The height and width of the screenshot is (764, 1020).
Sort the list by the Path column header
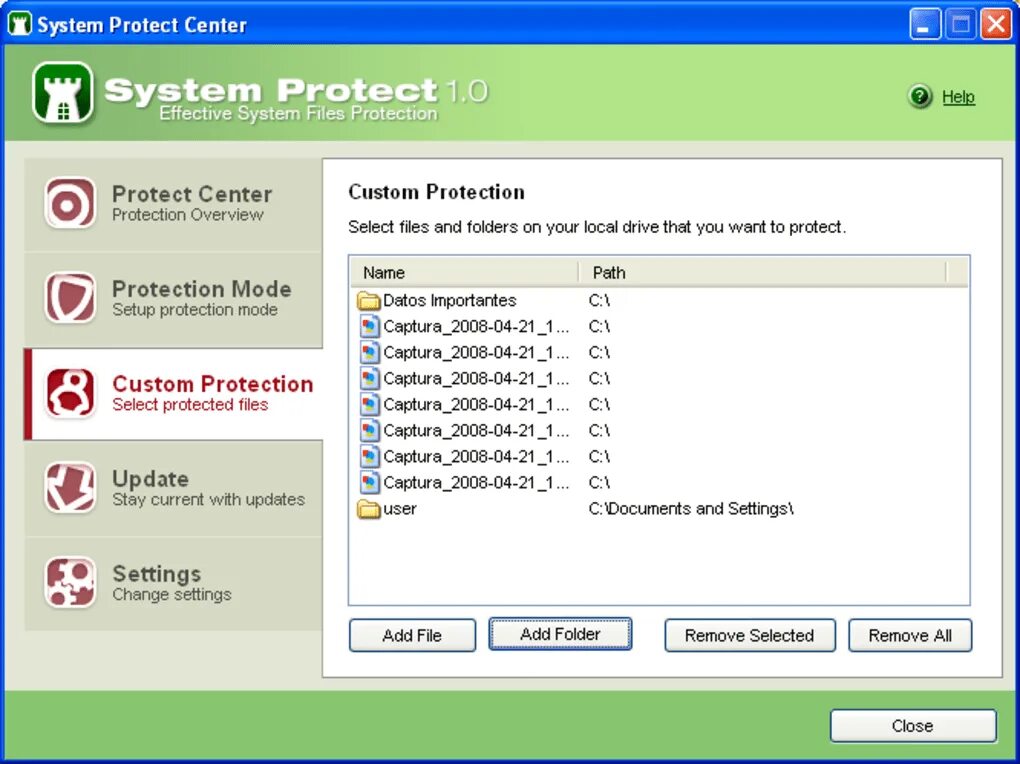pos(762,272)
